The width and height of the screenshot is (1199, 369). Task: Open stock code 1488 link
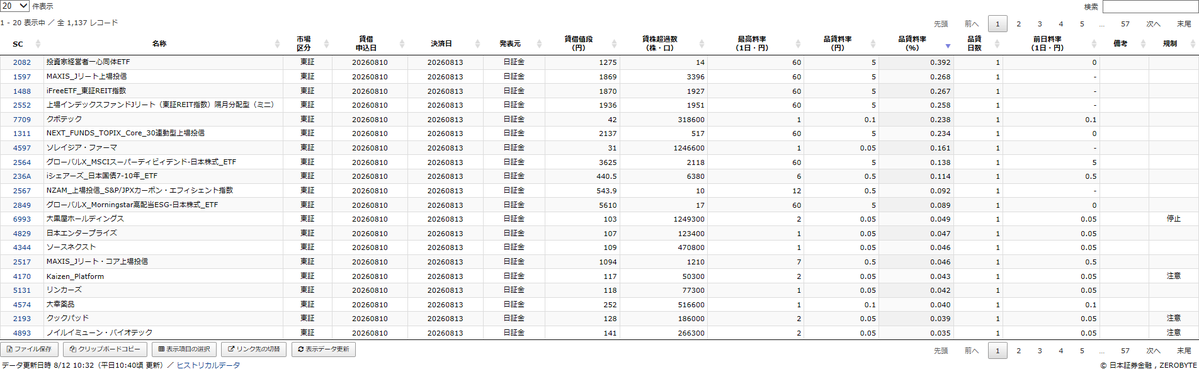coord(22,90)
